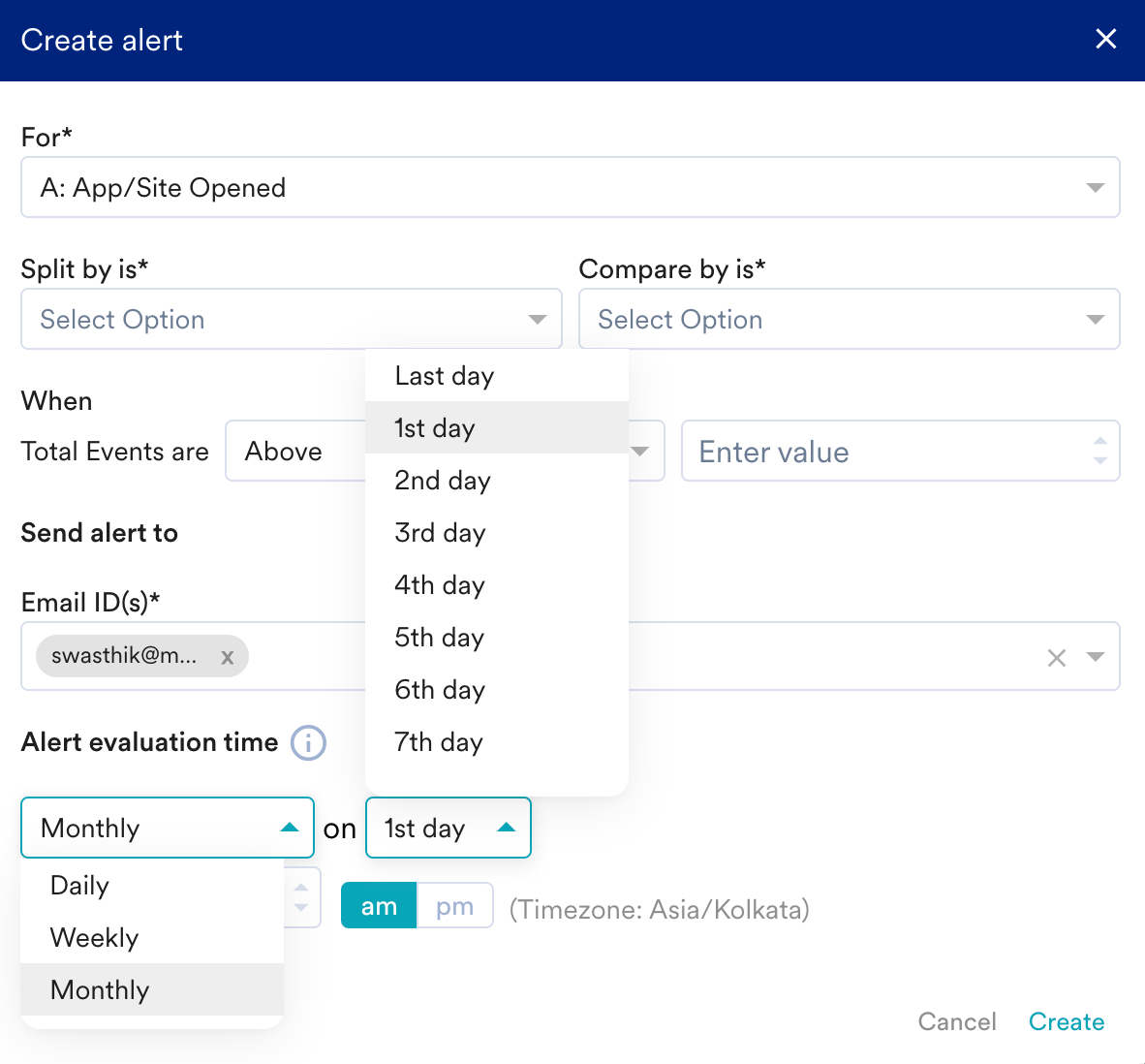The image size is (1145, 1064).
Task: Select Monthly frequency from list
Action: [x=152, y=989]
